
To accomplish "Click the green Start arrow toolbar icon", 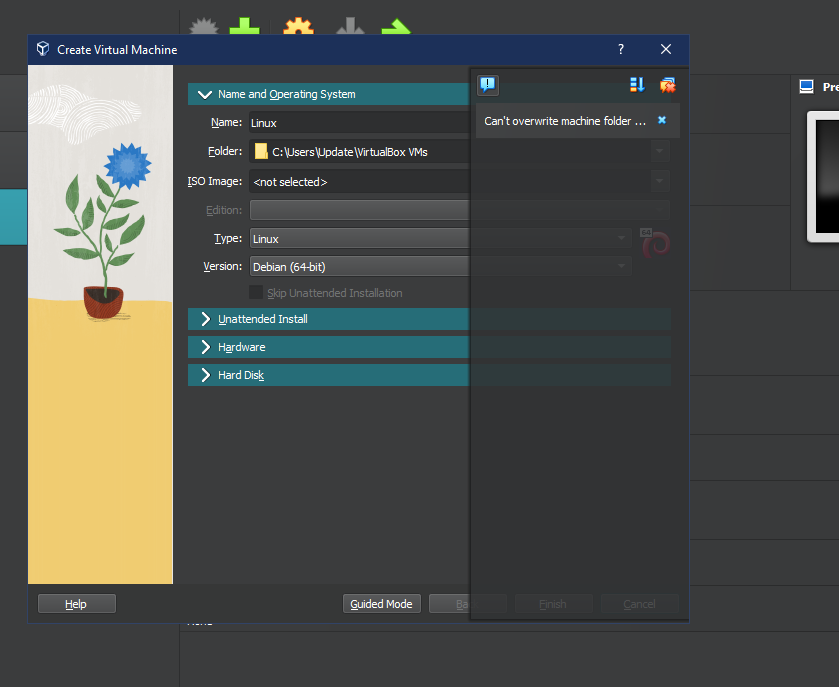I will coord(396,26).
